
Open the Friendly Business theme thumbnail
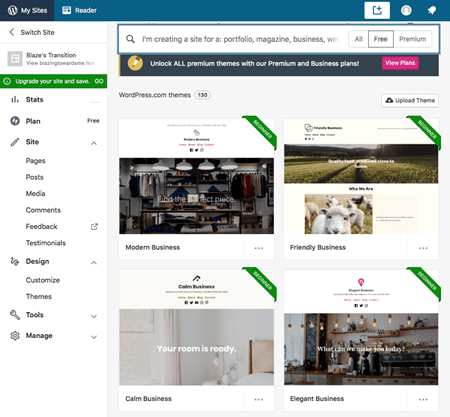pyautogui.click(x=361, y=176)
